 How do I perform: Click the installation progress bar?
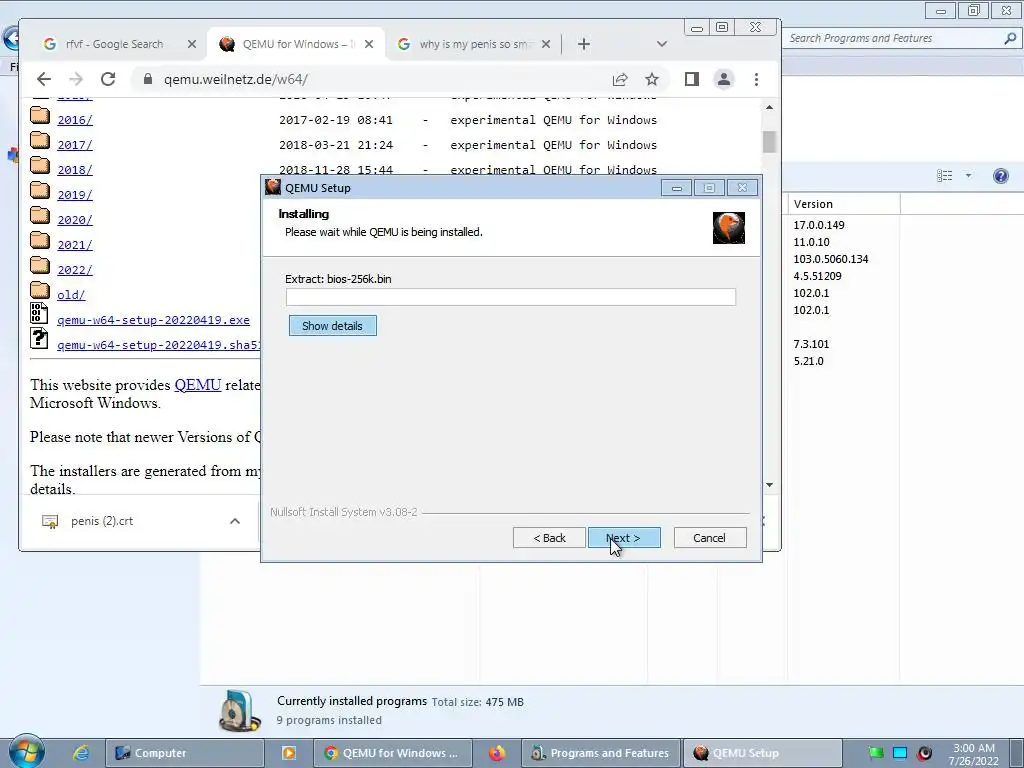click(x=511, y=297)
